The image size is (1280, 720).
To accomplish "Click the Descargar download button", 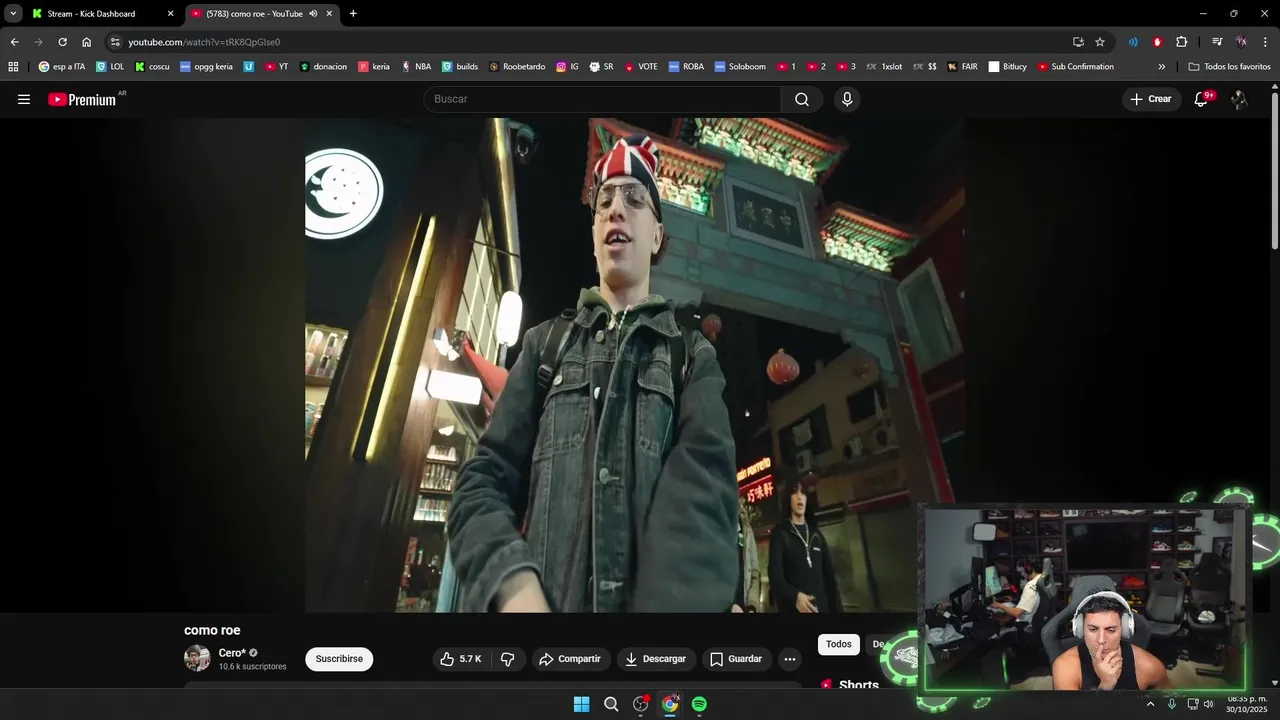I will point(655,659).
